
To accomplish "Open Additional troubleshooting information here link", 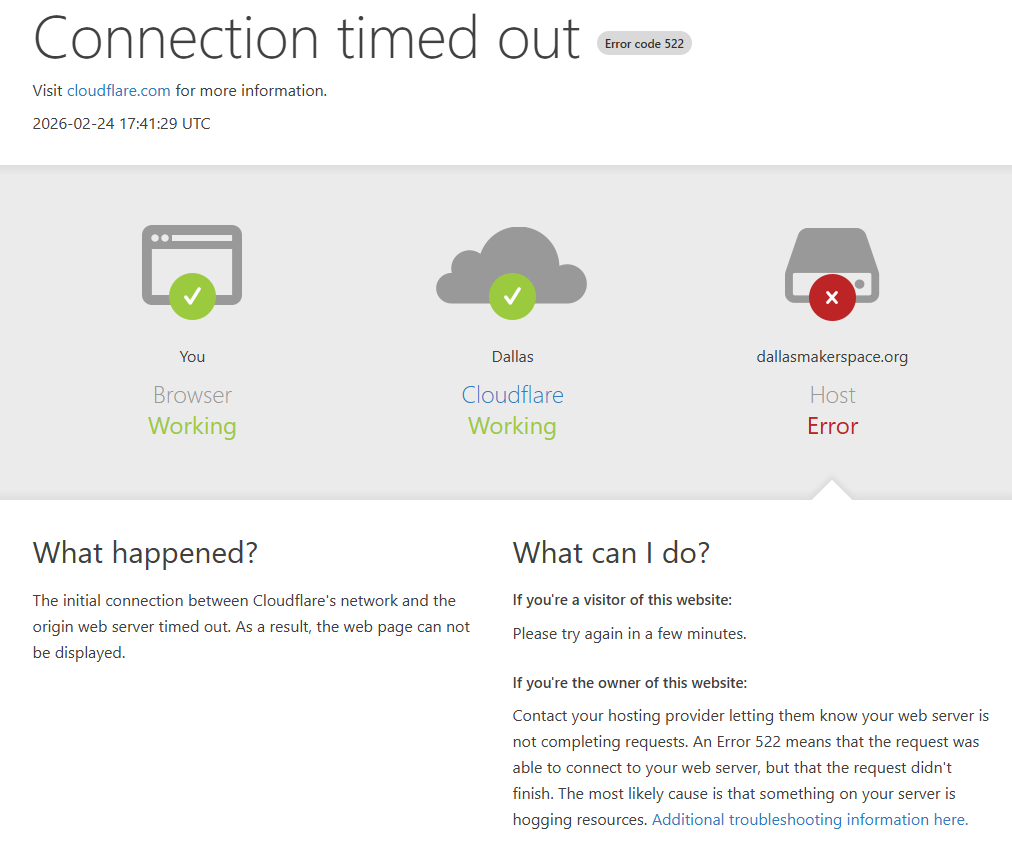I will [x=810, y=819].
